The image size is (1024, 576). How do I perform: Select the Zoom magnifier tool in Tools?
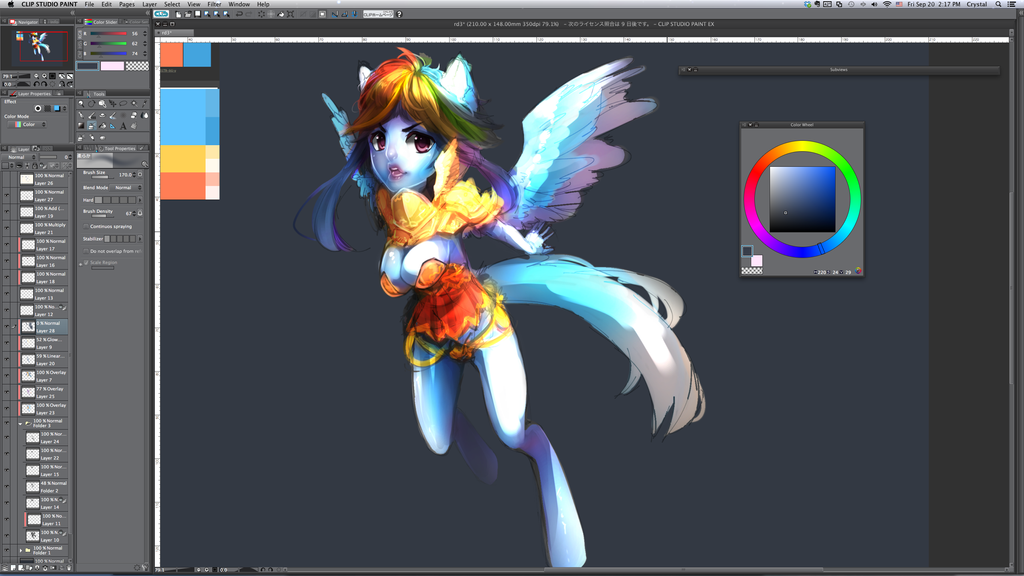81,103
